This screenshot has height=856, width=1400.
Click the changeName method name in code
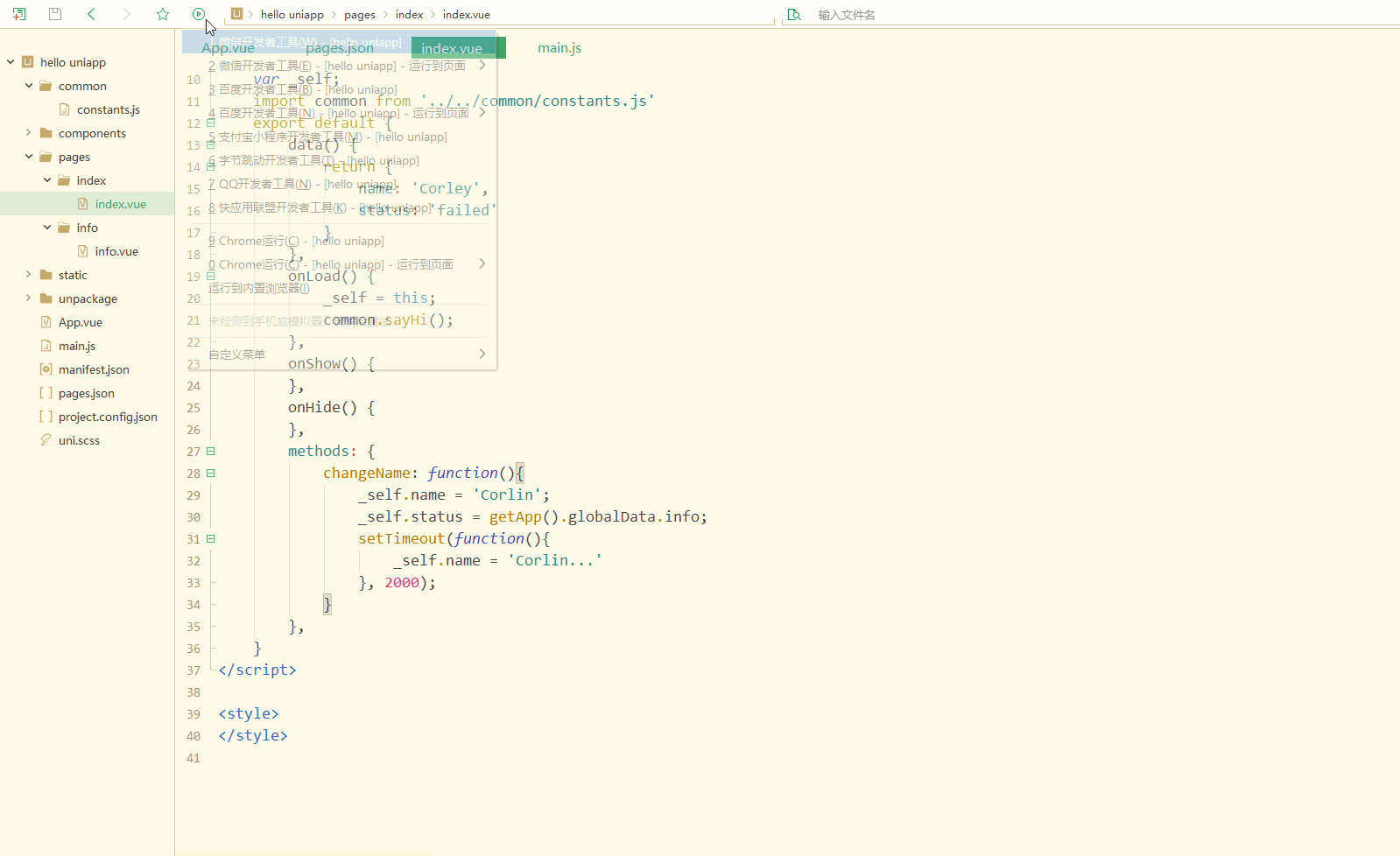pyautogui.click(x=367, y=474)
